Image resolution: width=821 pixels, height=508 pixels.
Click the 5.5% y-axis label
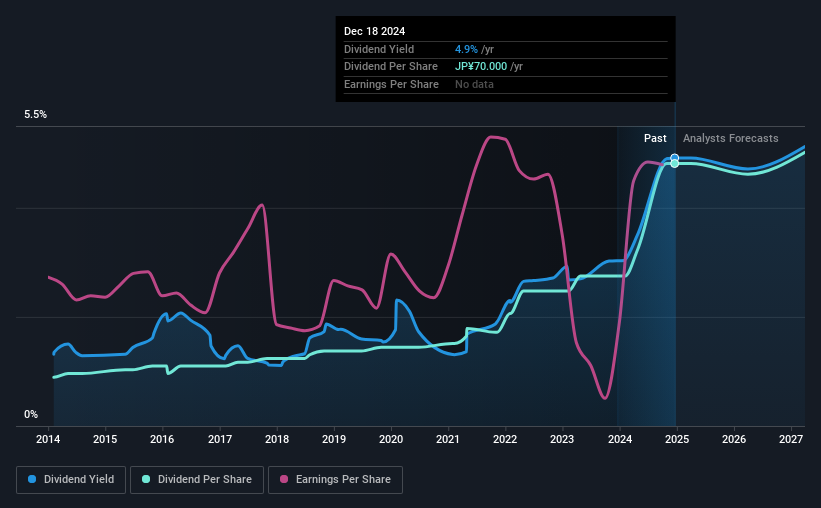click(x=35, y=115)
